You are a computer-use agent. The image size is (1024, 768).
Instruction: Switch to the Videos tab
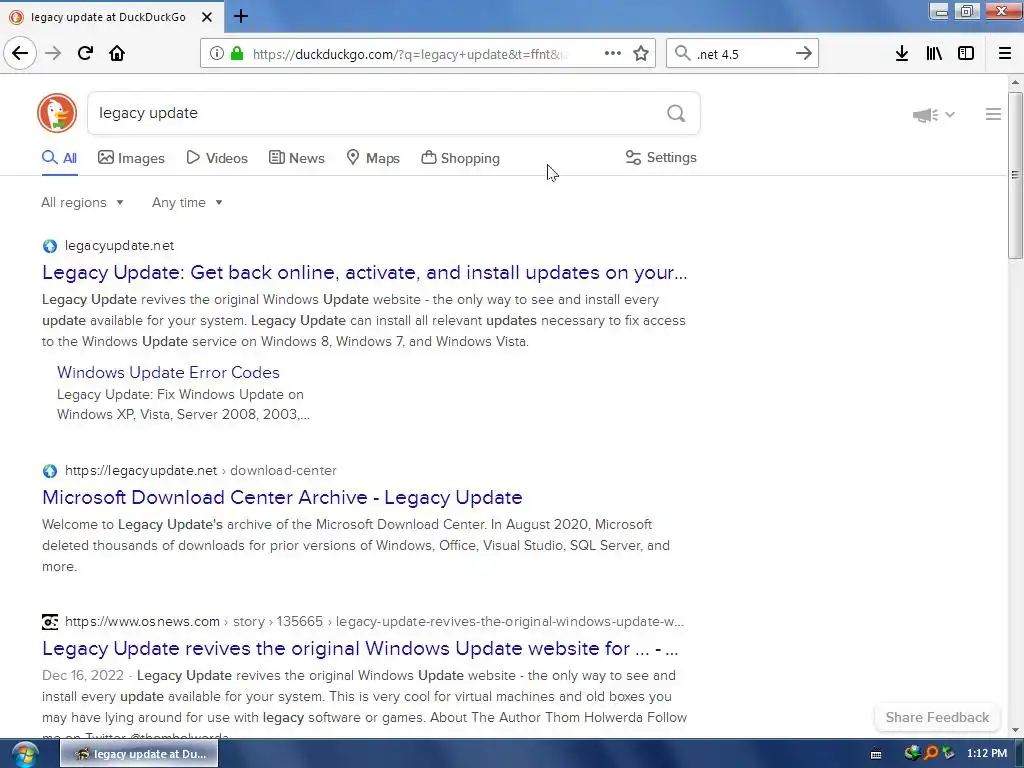point(217,158)
